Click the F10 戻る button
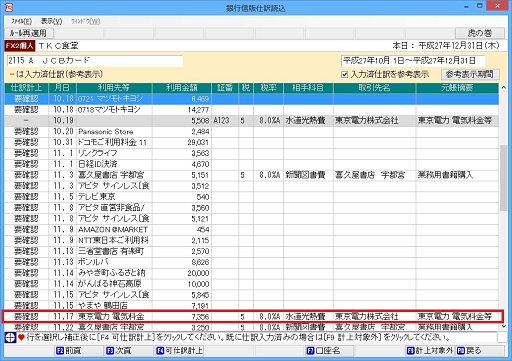 point(480,351)
